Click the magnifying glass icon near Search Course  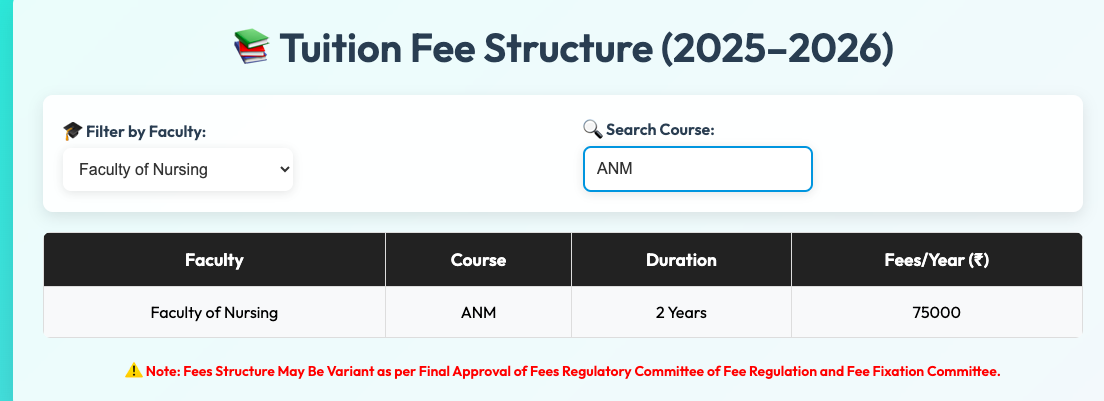592,129
